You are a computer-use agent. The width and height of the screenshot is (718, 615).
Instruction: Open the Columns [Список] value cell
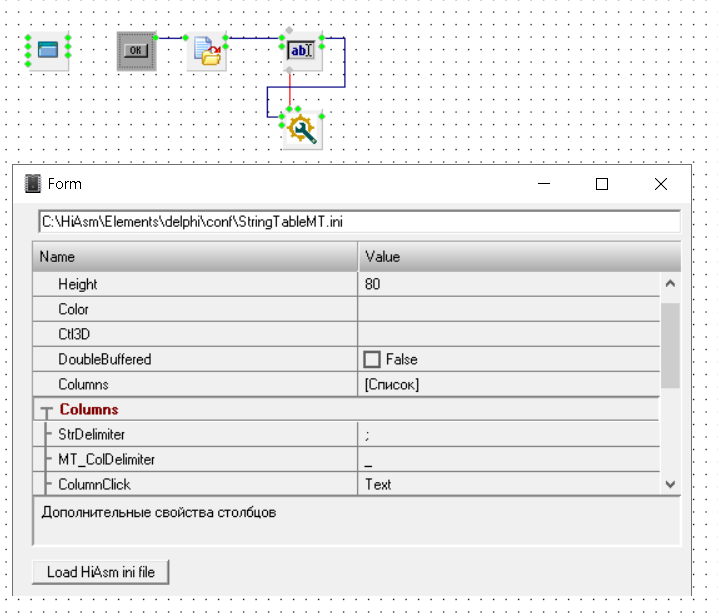(x=508, y=384)
